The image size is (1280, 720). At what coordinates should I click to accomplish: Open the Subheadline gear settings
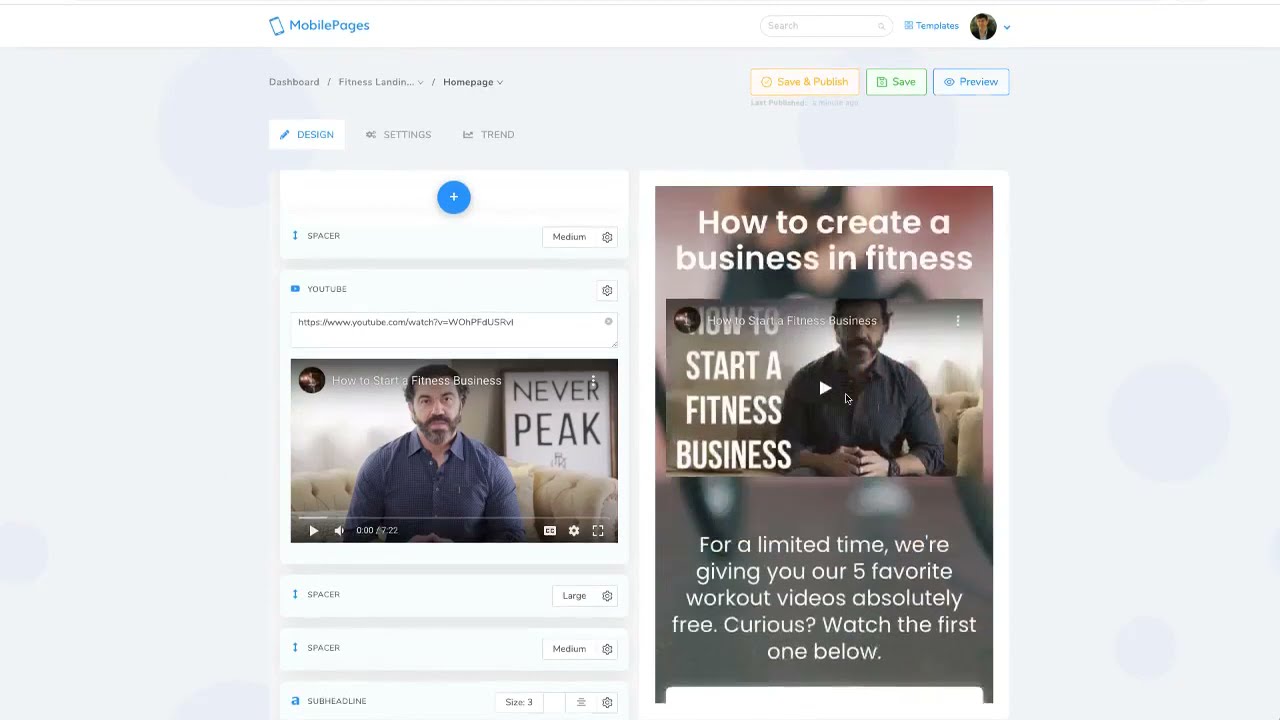[607, 702]
